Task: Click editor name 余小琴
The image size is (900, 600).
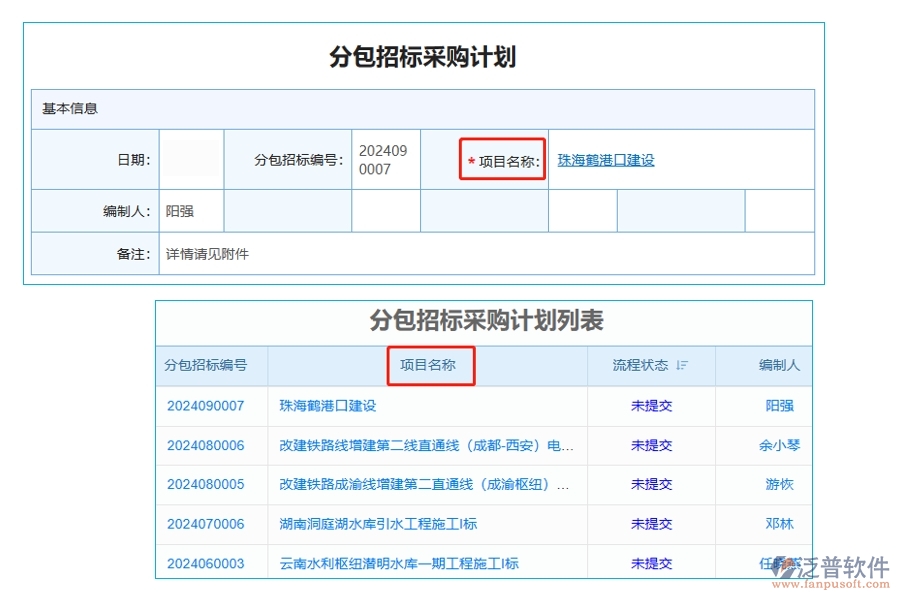Action: pyautogui.click(x=779, y=445)
